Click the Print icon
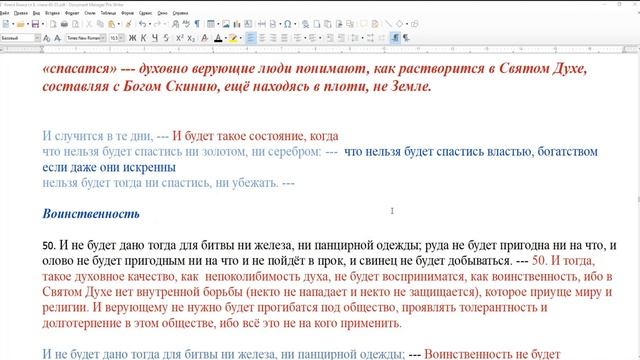 click(x=64, y=24)
